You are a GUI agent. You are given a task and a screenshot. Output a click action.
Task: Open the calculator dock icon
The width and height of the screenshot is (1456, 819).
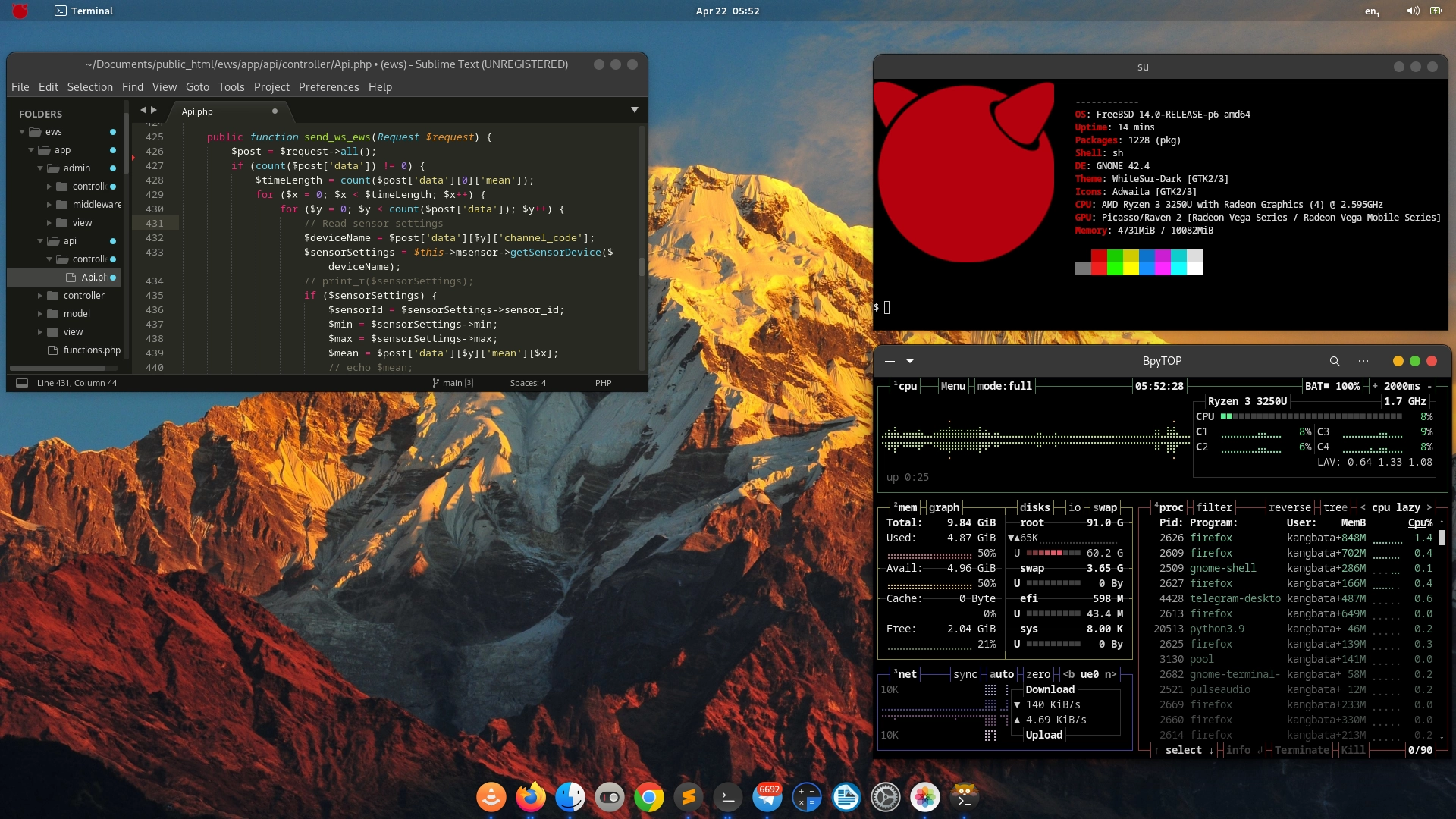pos(806,797)
